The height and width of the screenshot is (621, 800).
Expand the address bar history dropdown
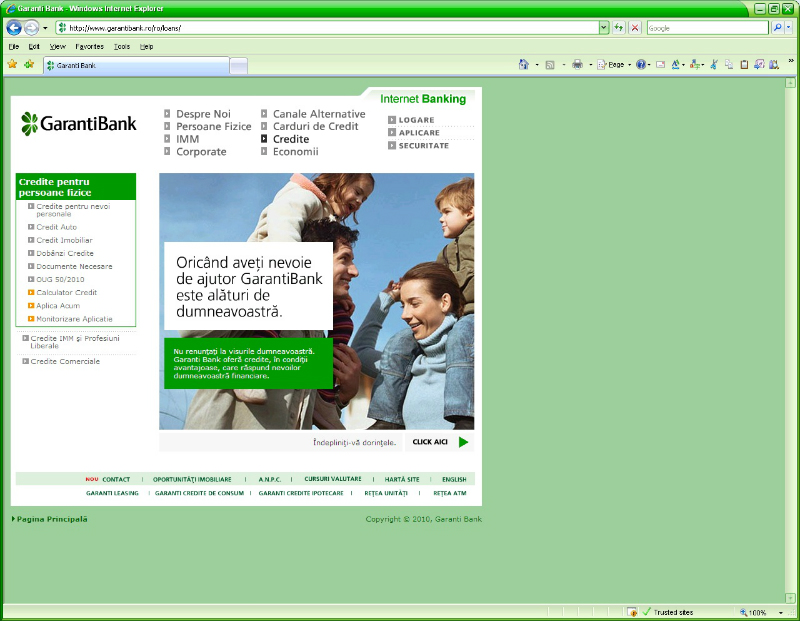tap(604, 28)
